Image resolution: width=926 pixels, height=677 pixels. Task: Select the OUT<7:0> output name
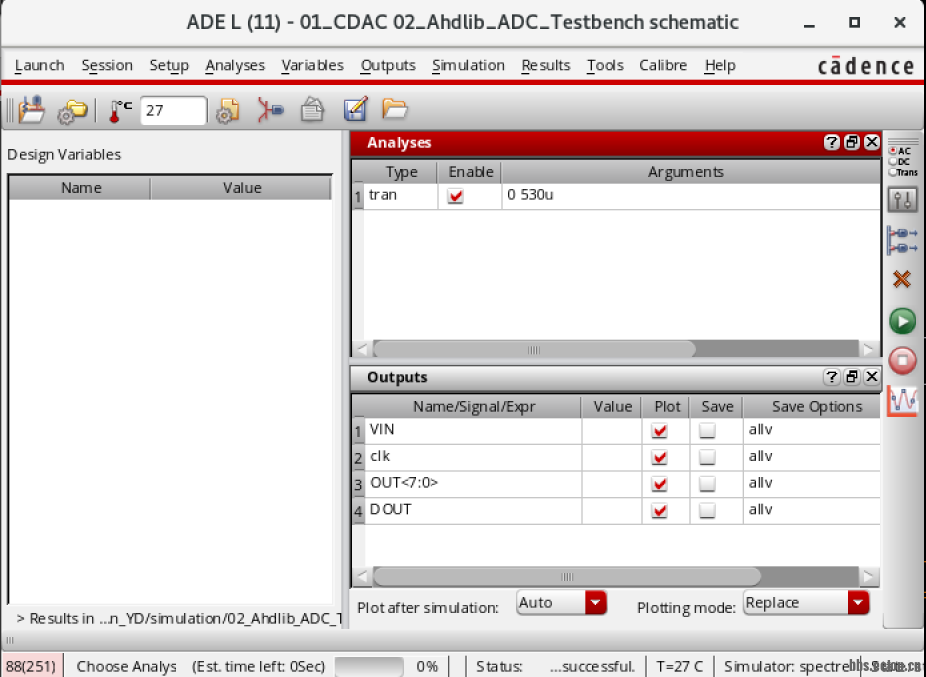click(404, 483)
